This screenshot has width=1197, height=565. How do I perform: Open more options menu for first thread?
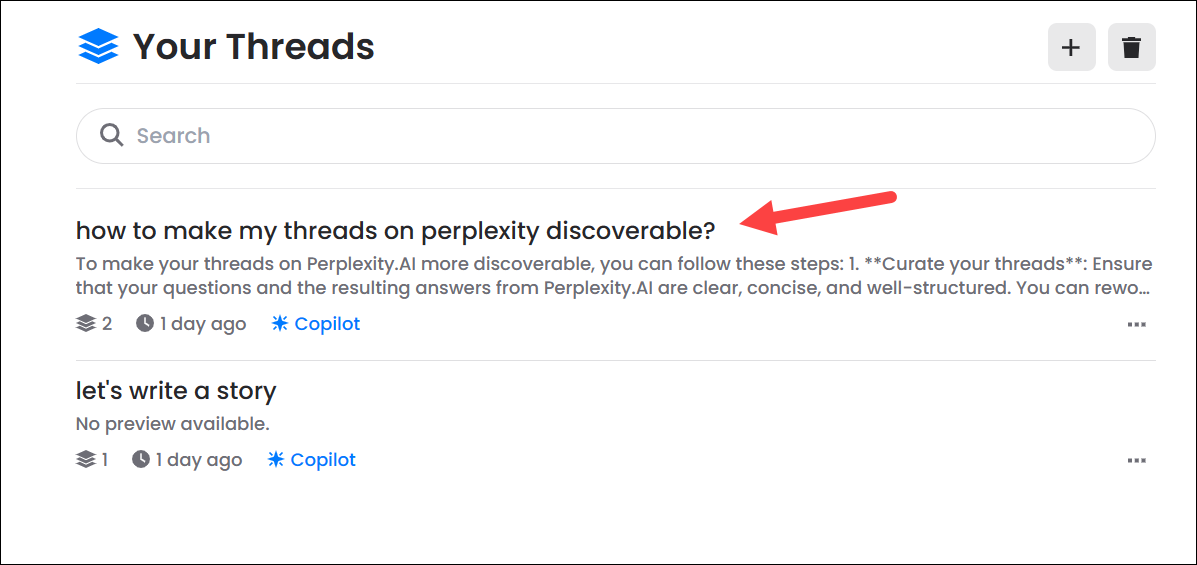1136,325
